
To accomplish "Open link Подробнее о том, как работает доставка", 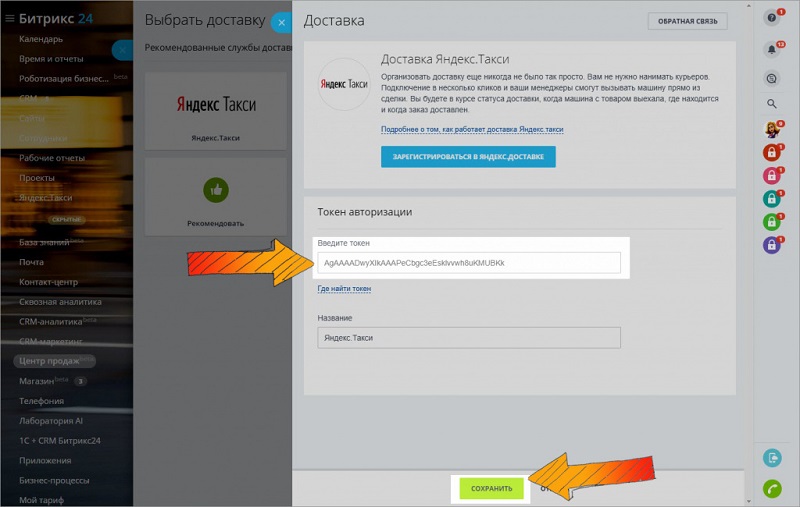I will [472, 130].
